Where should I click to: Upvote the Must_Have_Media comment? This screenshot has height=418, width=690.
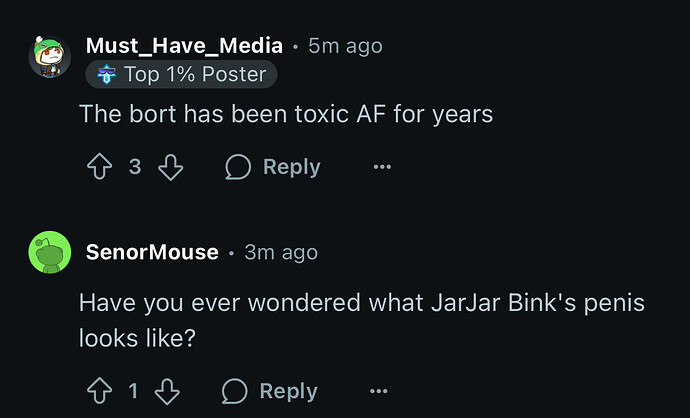99,166
